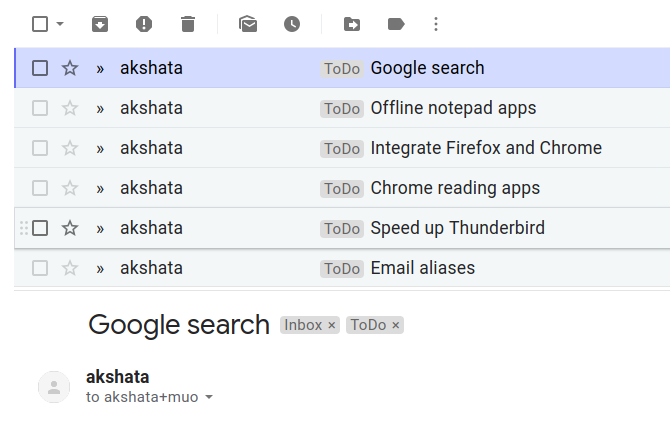Click the Labels tag icon

click(395, 24)
